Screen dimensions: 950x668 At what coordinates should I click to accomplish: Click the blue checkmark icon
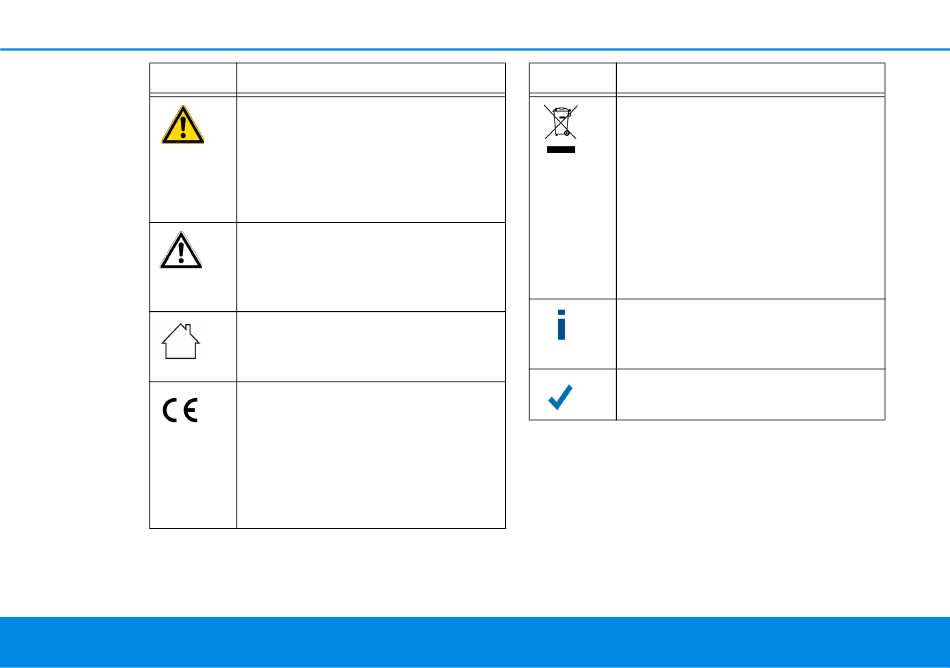560,397
